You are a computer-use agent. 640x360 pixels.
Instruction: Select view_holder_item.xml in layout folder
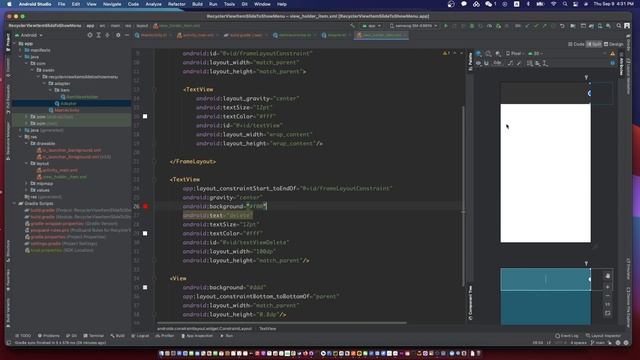[x=62, y=177]
